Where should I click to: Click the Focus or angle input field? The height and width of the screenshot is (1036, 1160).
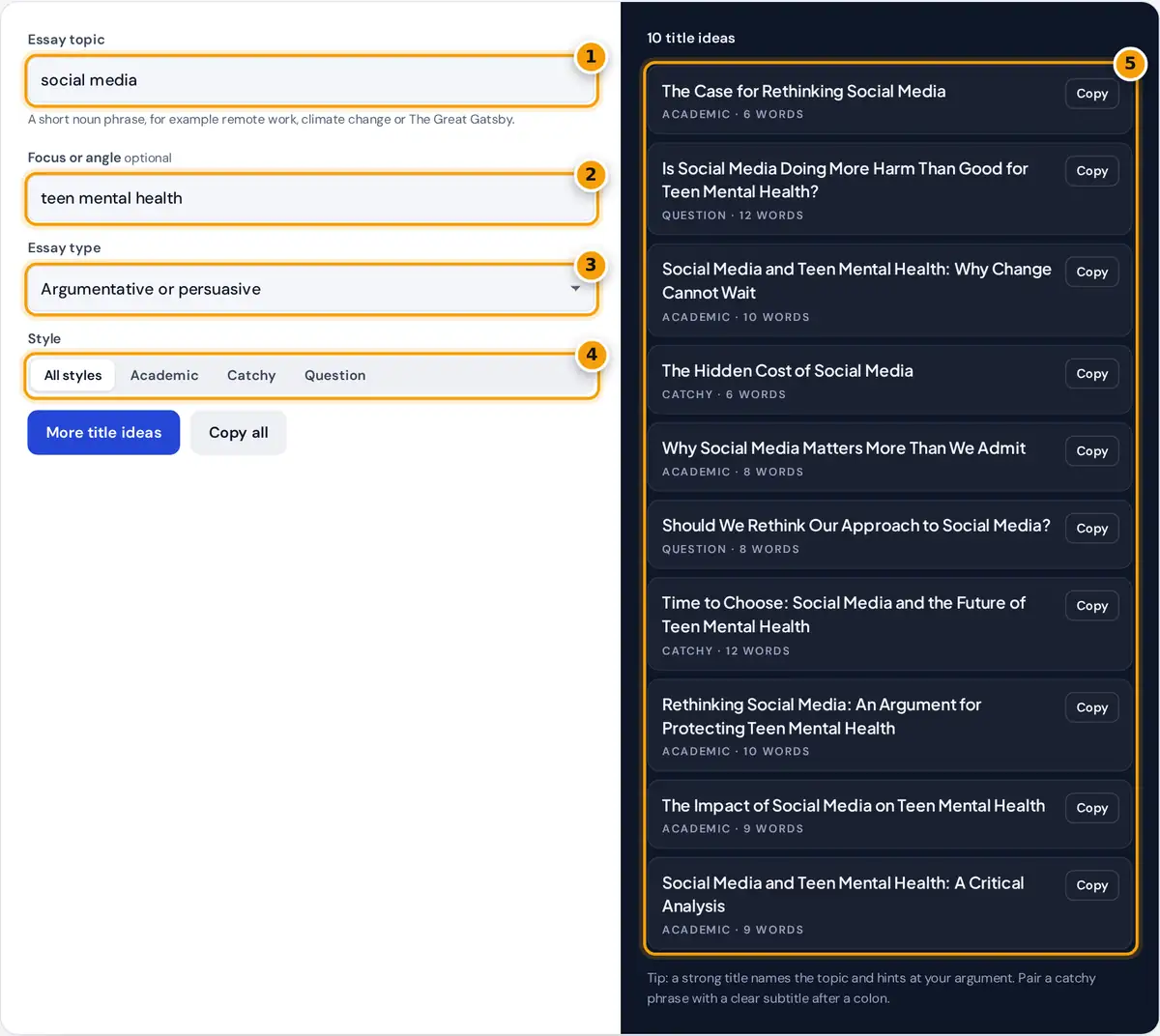pos(311,198)
